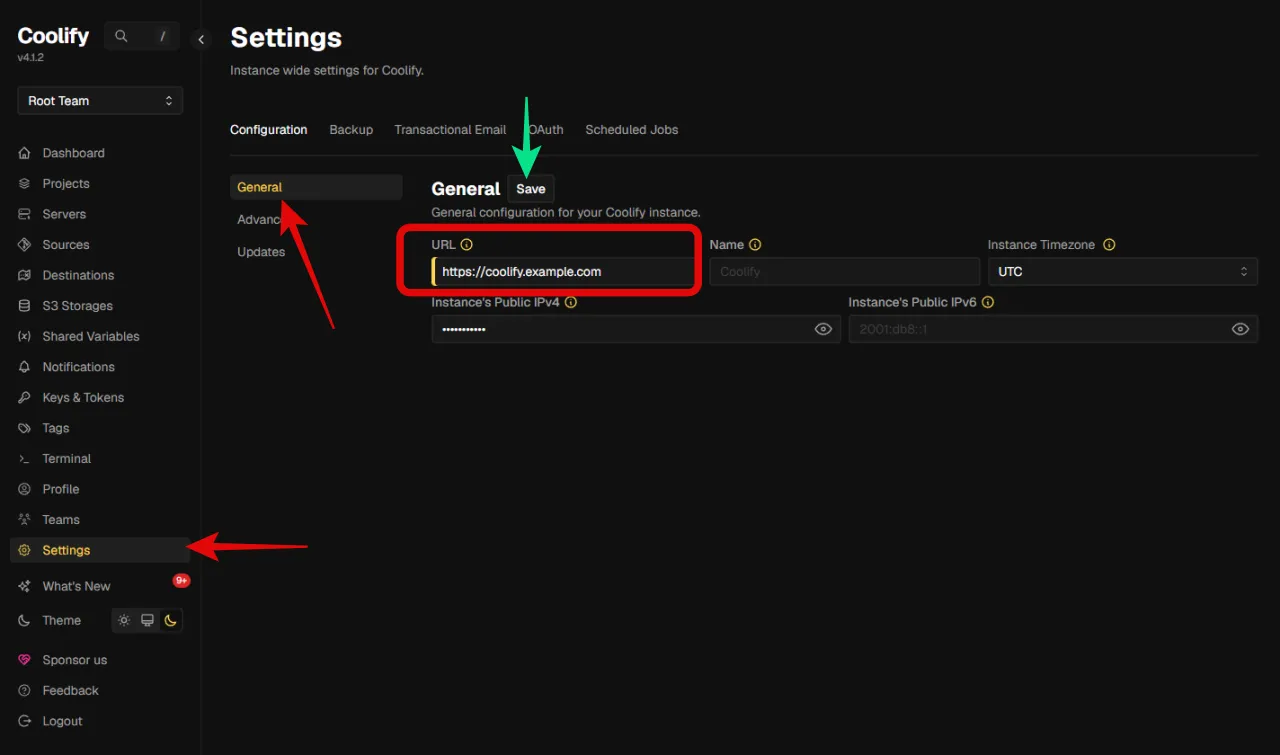This screenshot has width=1280, height=755.
Task: Switch to the Backup tab
Action: coord(351,130)
